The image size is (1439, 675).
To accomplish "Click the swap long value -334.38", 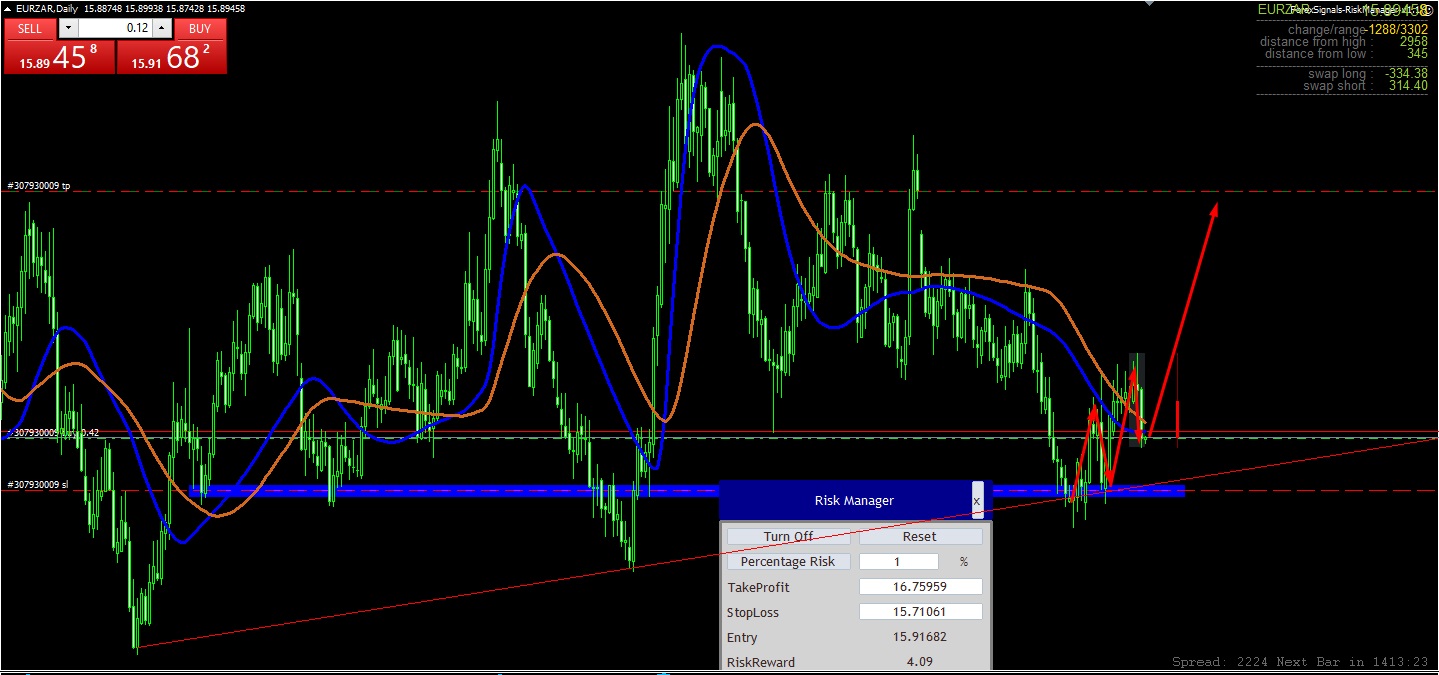I will [1406, 74].
